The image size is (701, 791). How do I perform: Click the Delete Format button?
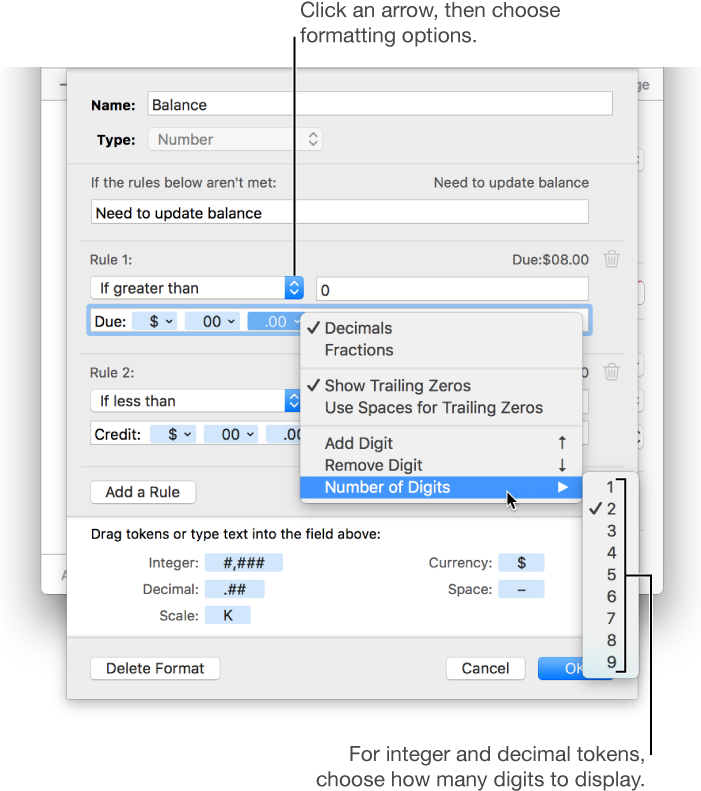155,668
